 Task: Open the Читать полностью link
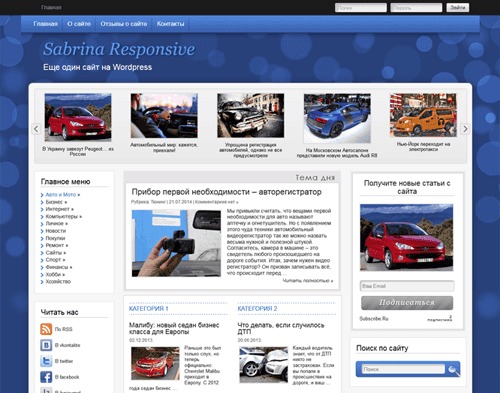tap(308, 281)
